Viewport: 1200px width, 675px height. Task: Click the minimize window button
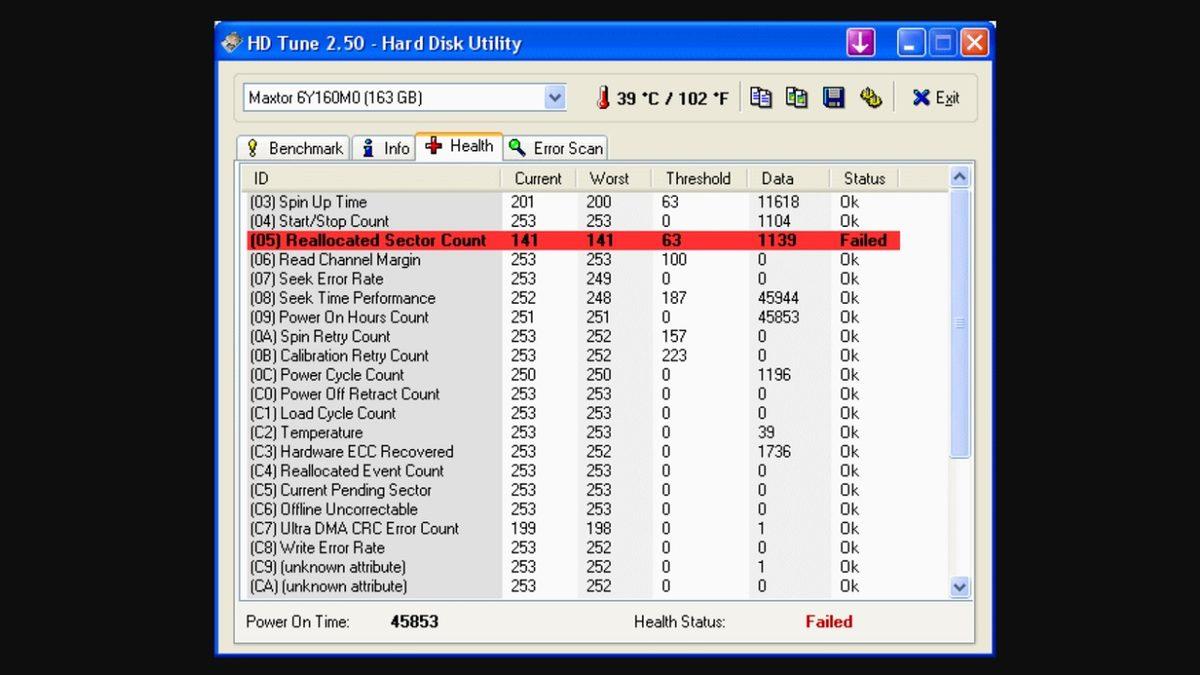pos(910,42)
